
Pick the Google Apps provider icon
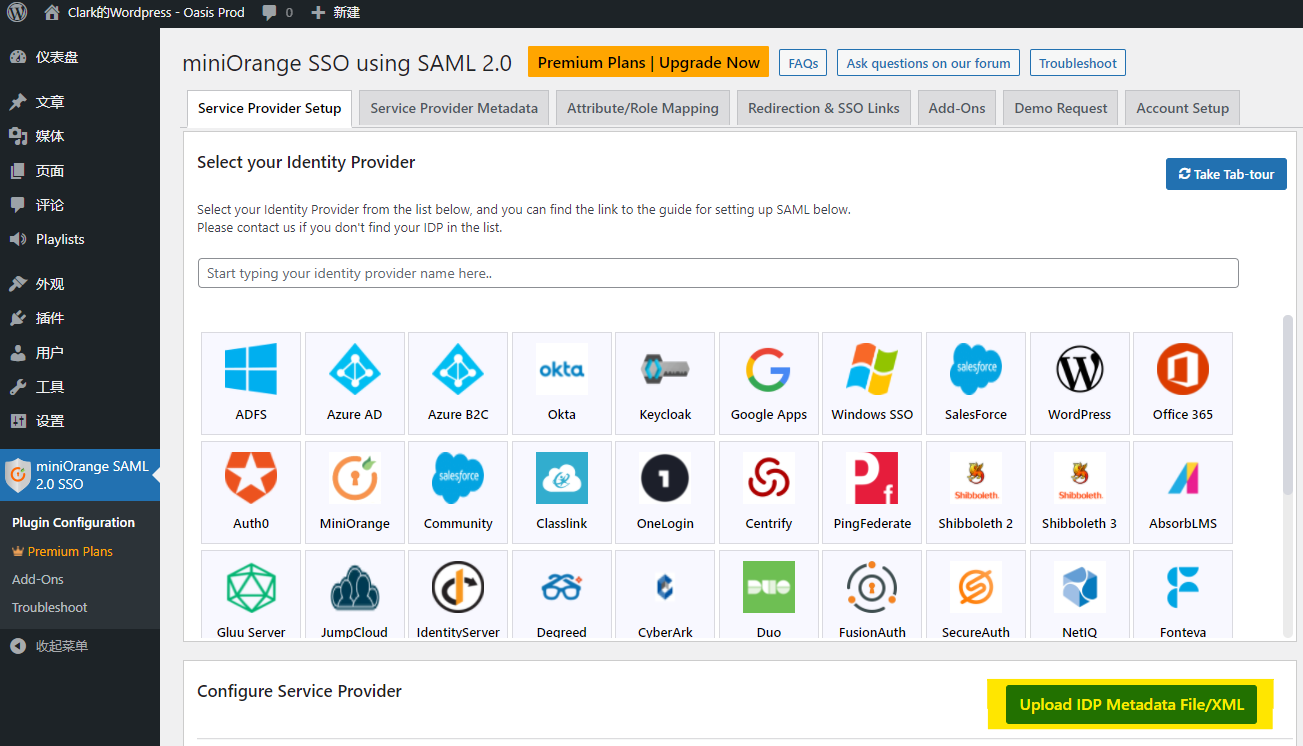point(768,371)
